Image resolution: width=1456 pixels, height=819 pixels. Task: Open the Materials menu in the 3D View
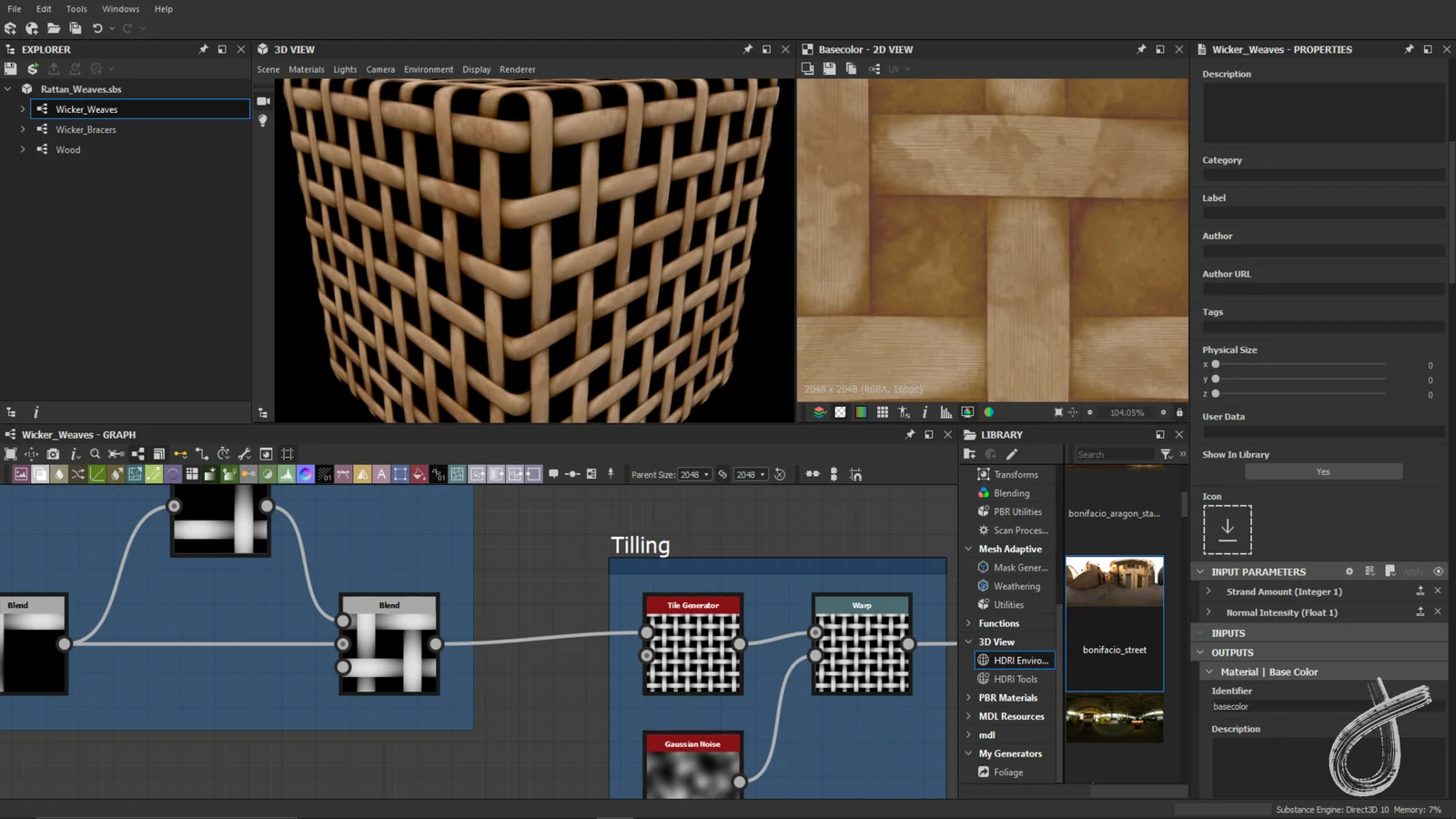click(x=307, y=69)
